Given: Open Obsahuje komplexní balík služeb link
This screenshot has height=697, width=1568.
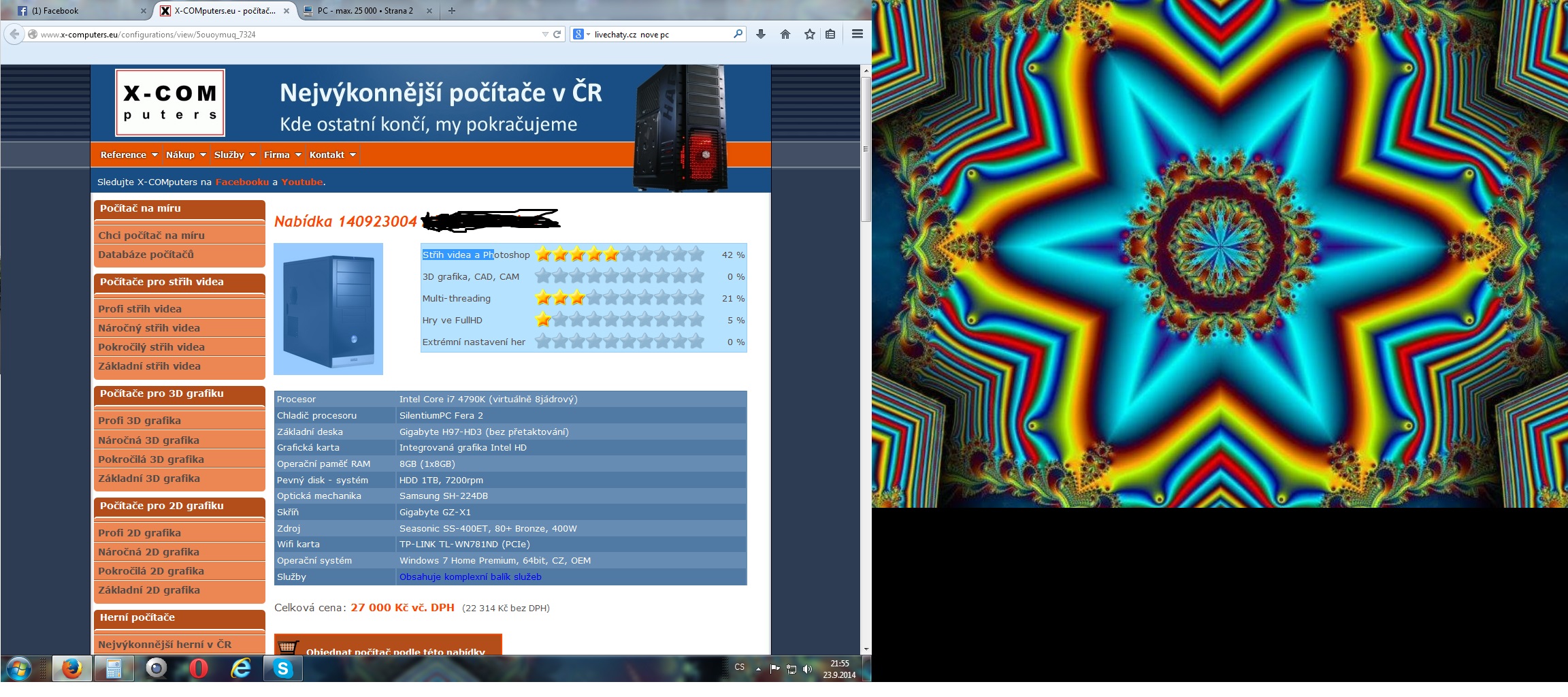Looking at the screenshot, I should tap(470, 577).
